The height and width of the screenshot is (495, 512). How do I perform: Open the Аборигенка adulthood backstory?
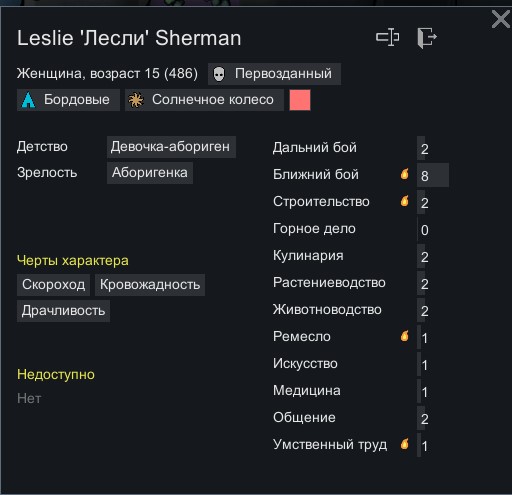coord(150,173)
